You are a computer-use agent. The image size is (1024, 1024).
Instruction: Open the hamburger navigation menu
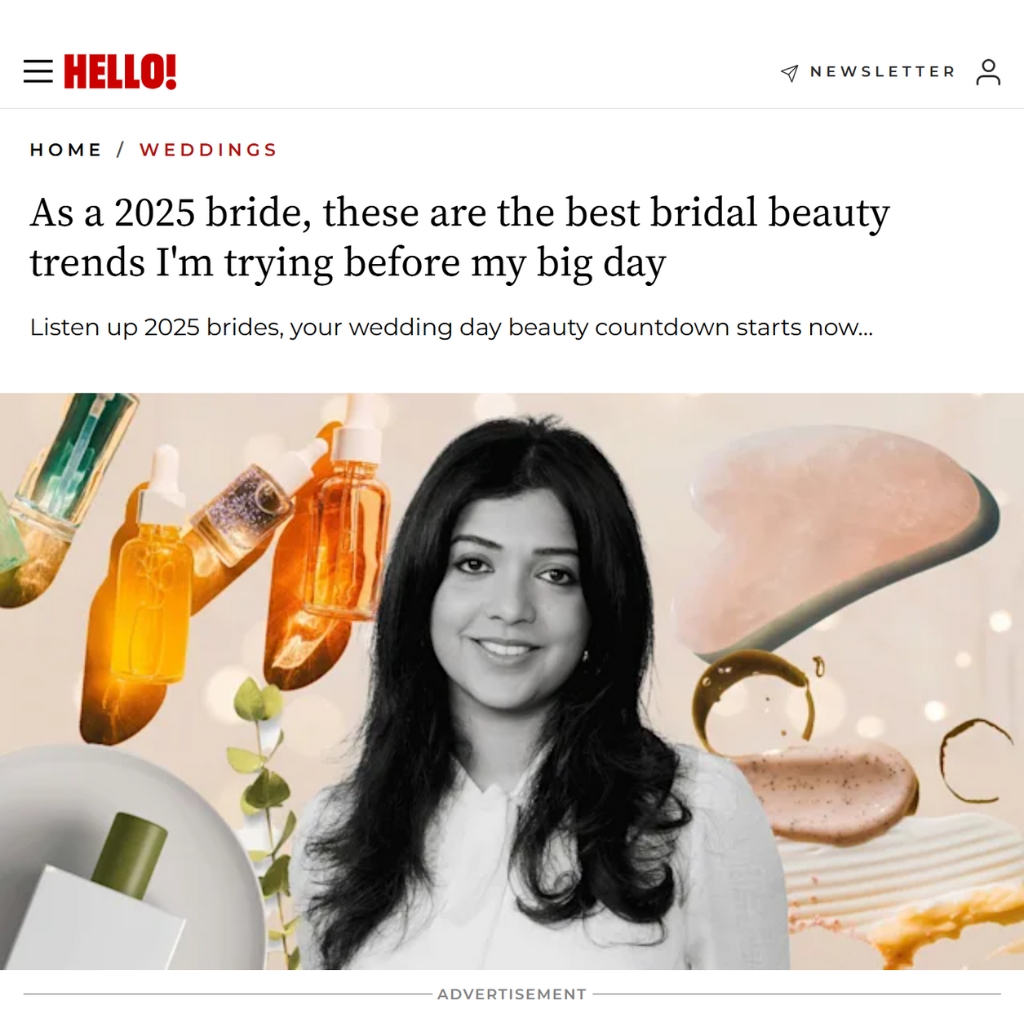click(x=38, y=71)
